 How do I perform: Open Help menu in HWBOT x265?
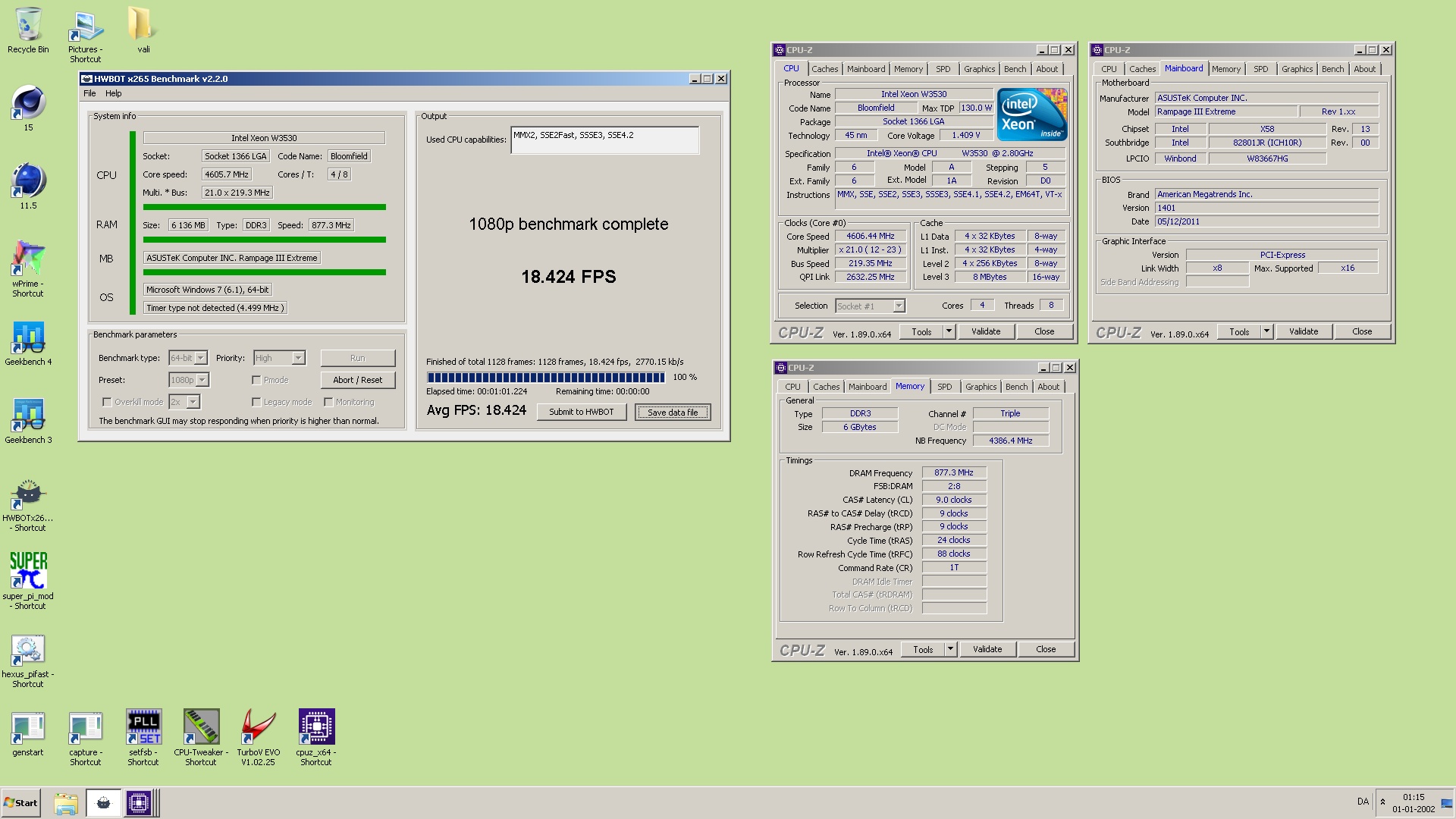113,93
